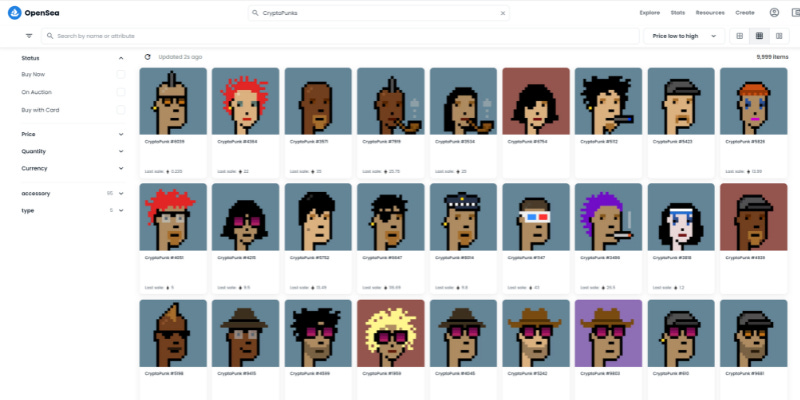This screenshot has height=400, width=800.
Task: Expand the Currency filter section
Action: click(x=121, y=168)
